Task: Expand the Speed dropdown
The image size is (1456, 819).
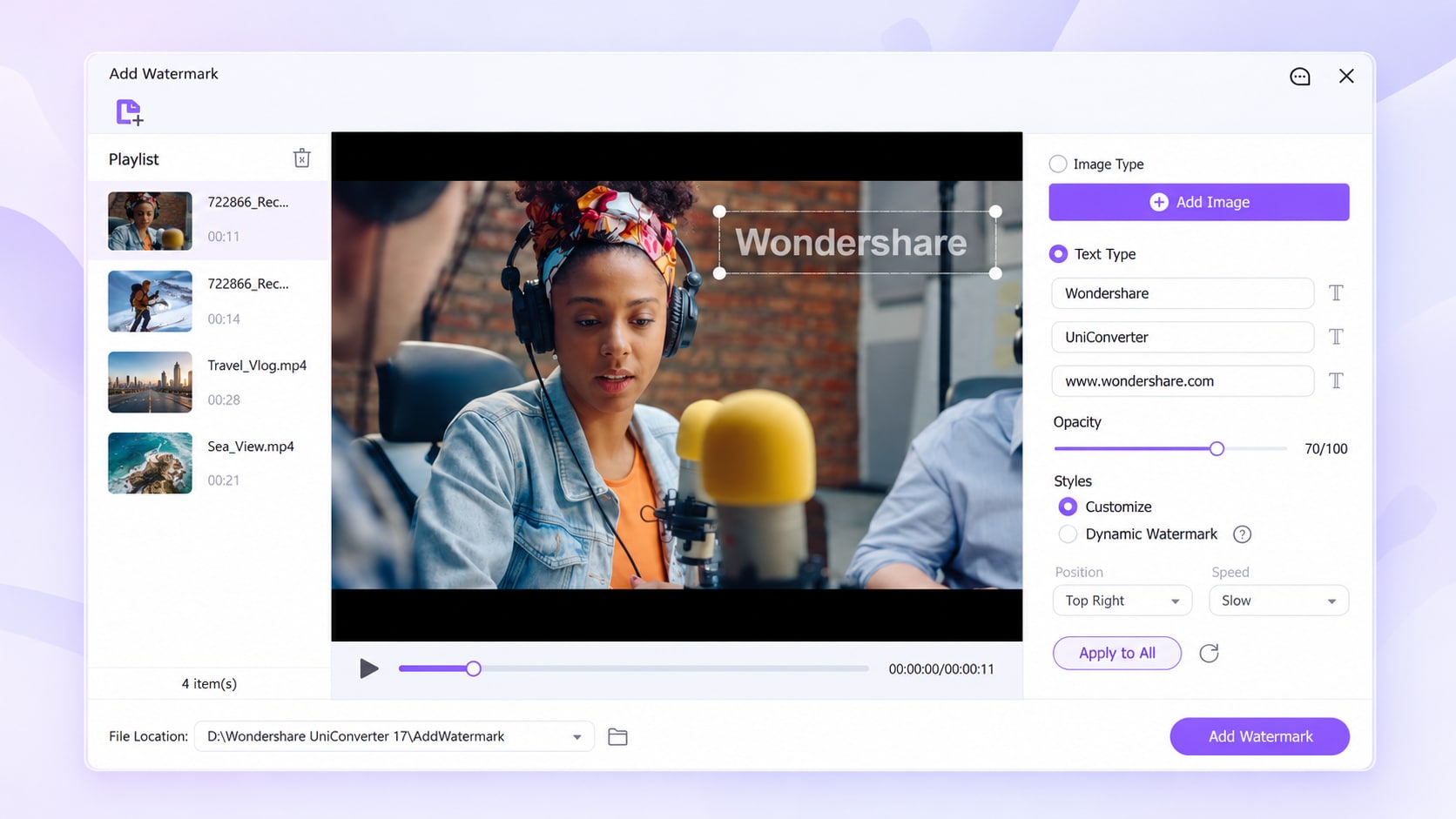Action: point(1278,601)
